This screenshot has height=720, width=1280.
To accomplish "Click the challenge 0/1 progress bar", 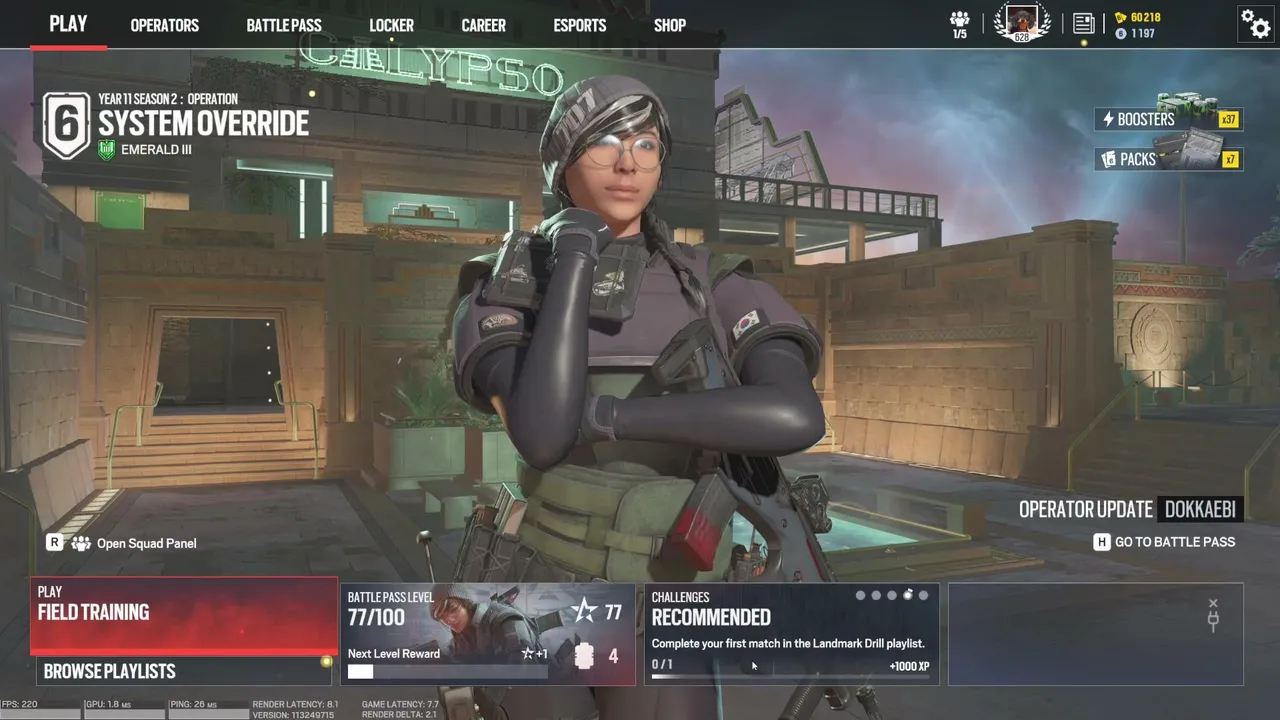I will pos(791,677).
